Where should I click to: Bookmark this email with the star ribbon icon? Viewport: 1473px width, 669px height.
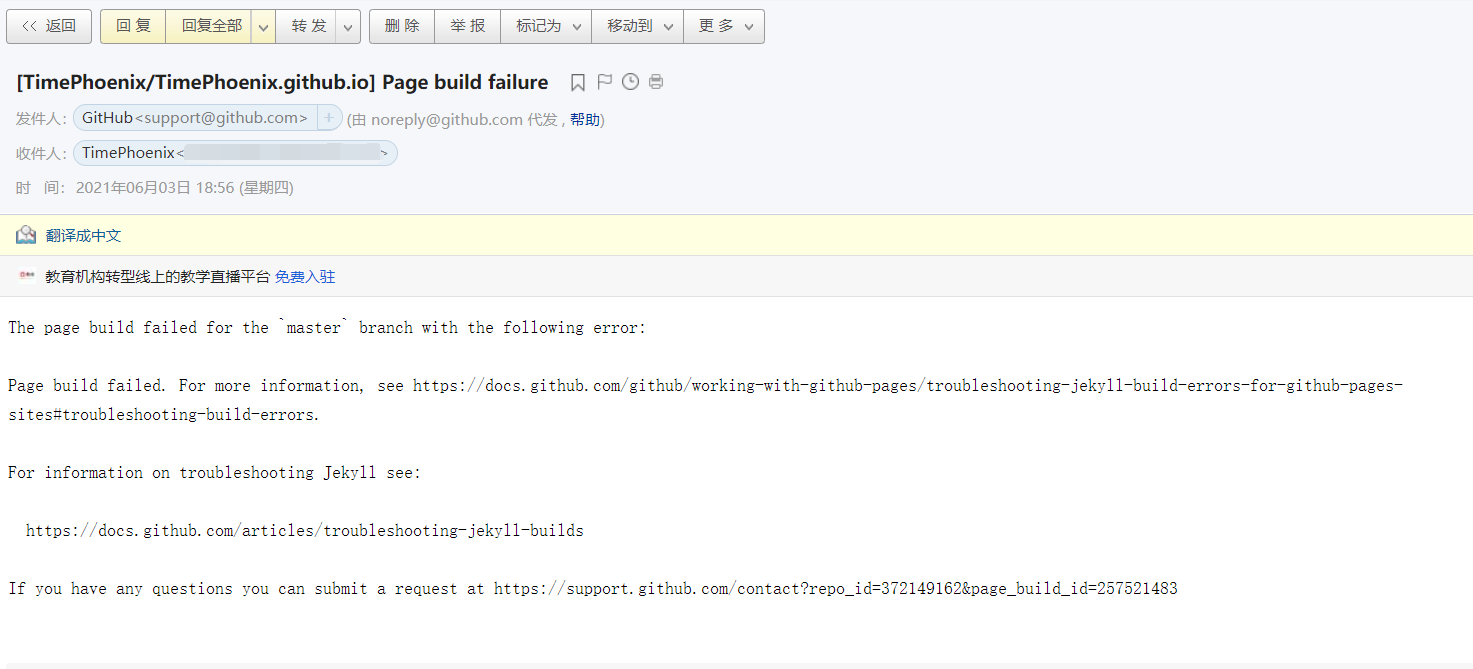(x=577, y=82)
